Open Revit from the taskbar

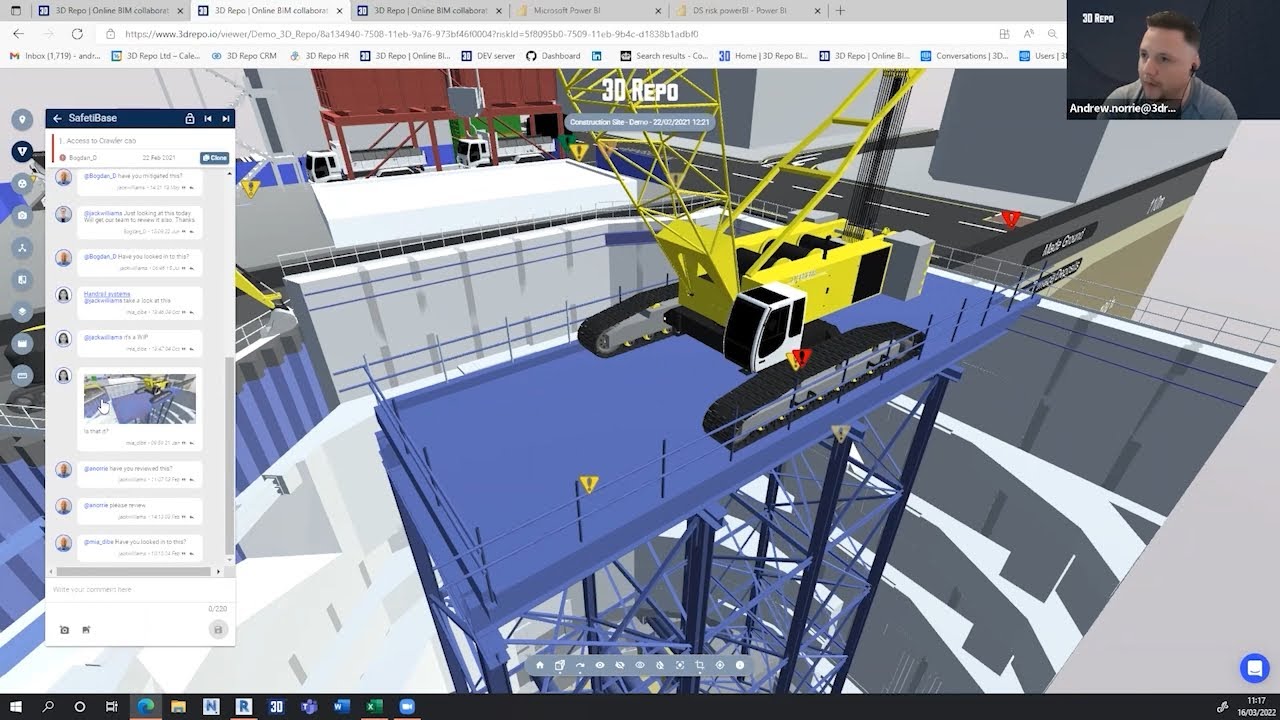tap(243, 706)
